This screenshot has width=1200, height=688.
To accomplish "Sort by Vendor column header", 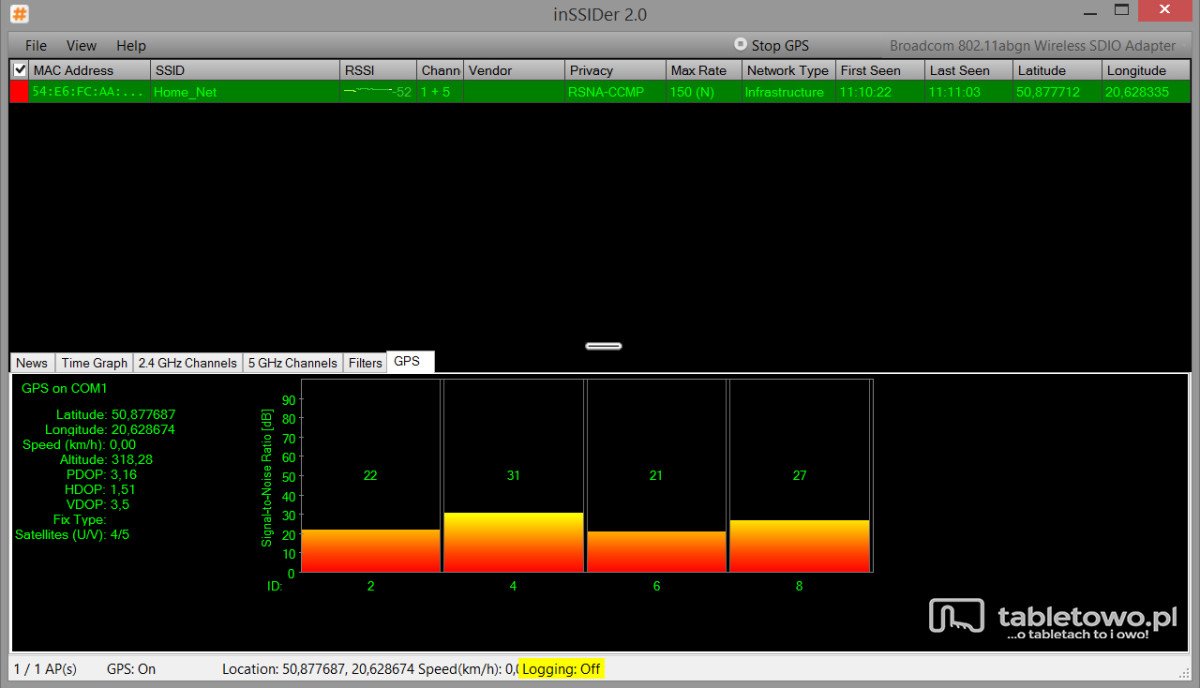I will 514,70.
